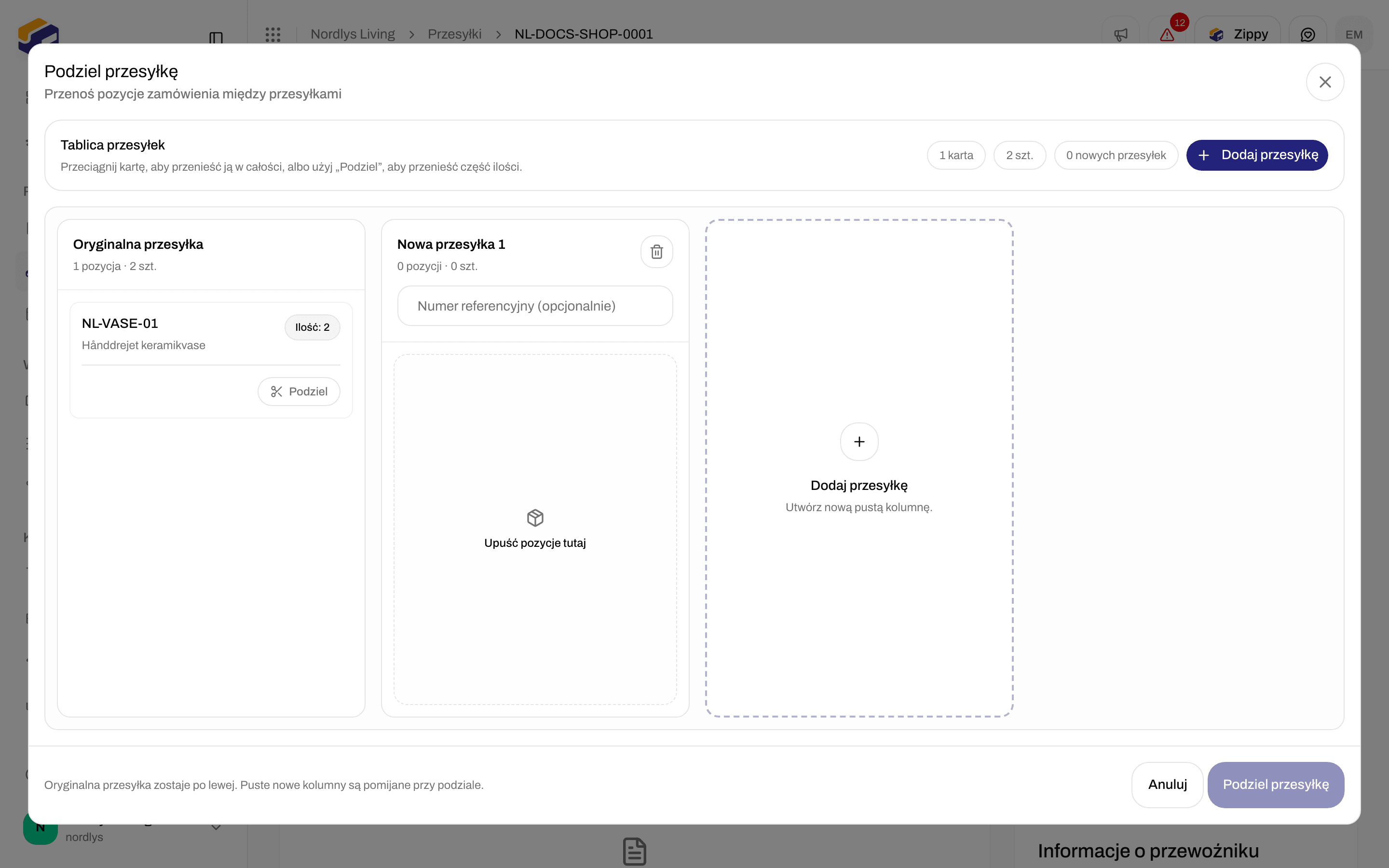This screenshot has width=1389, height=868.
Task: Toggle the sidebar panel icon
Action: tap(216, 38)
